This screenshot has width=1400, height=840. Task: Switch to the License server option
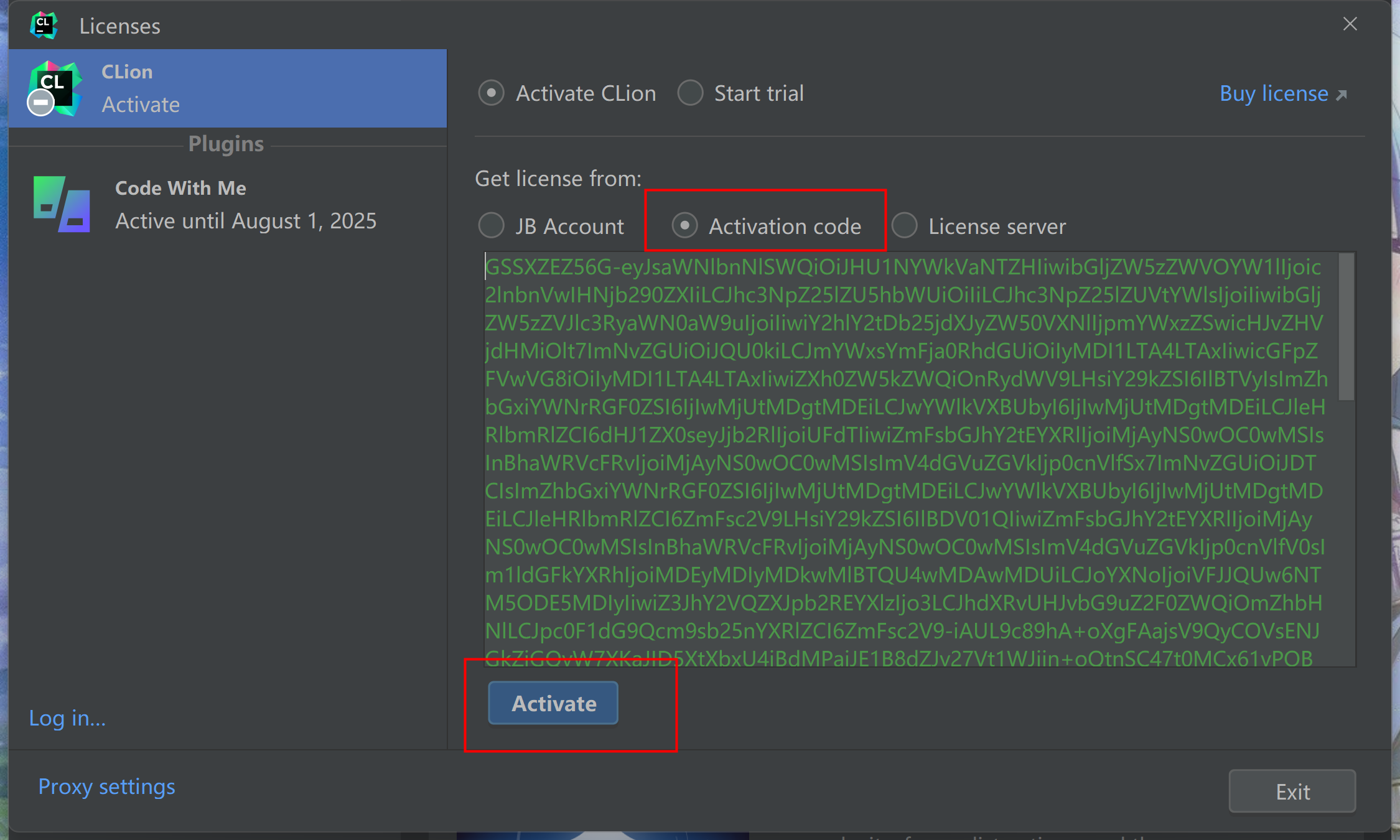[x=905, y=226]
